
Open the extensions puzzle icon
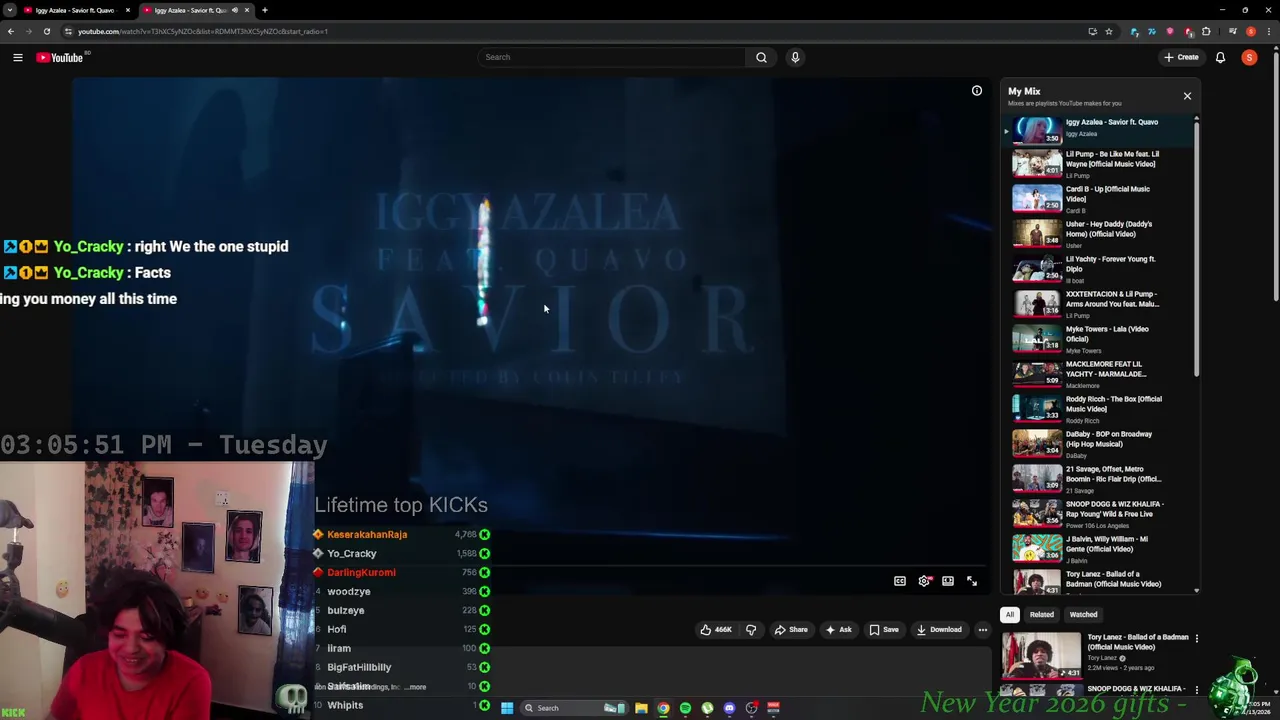pos(1206,31)
